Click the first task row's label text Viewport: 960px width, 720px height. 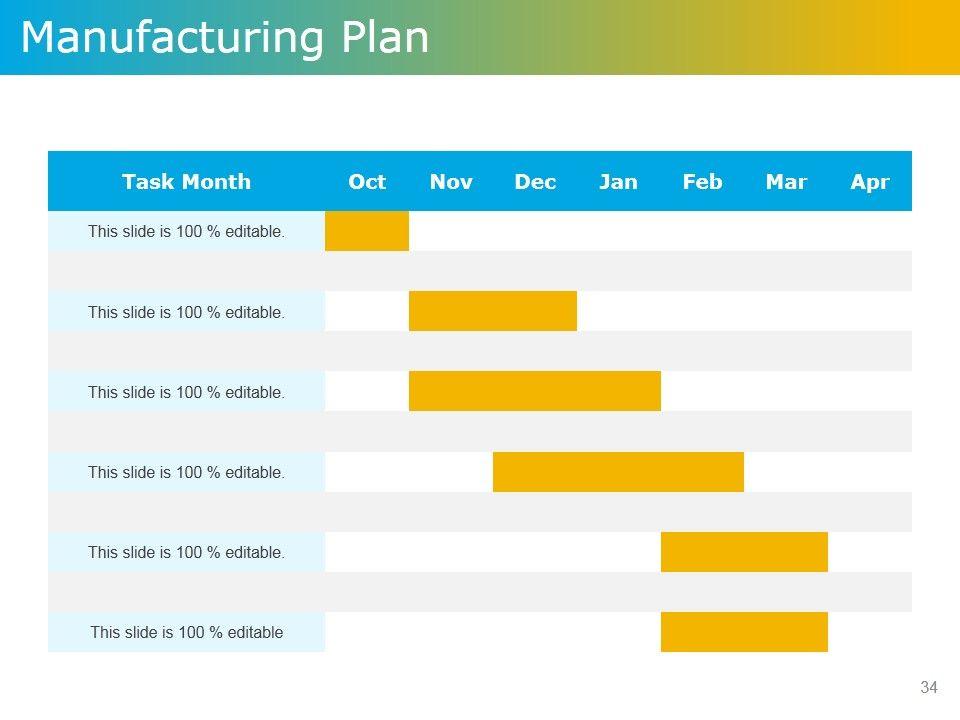click(186, 231)
